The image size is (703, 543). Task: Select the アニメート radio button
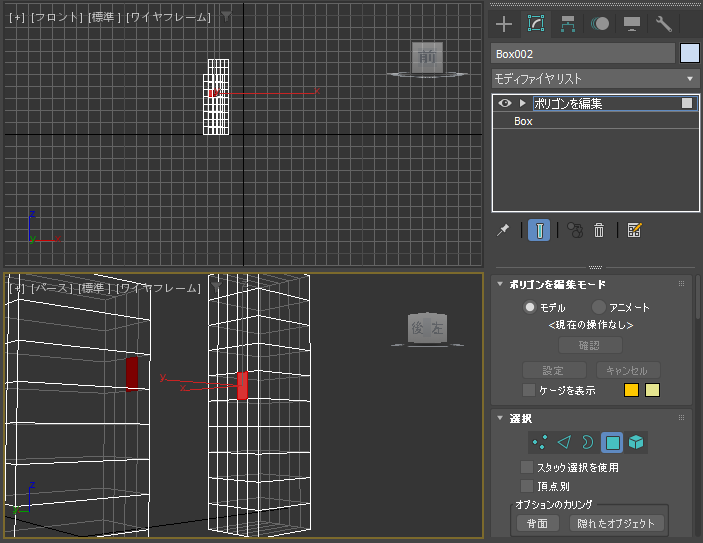tap(599, 307)
